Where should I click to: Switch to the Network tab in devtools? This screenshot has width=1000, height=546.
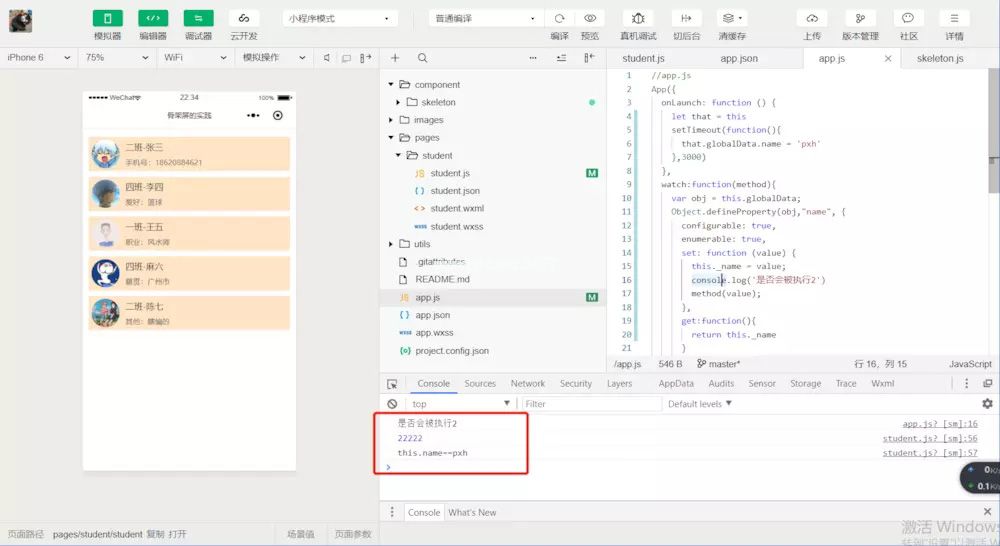pos(527,384)
